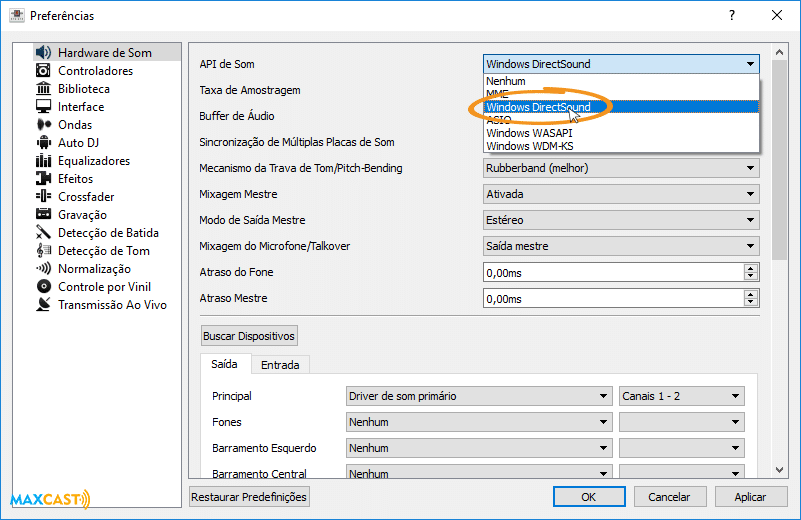
Task: Select ASIO option in dropdown list
Action: [498, 120]
